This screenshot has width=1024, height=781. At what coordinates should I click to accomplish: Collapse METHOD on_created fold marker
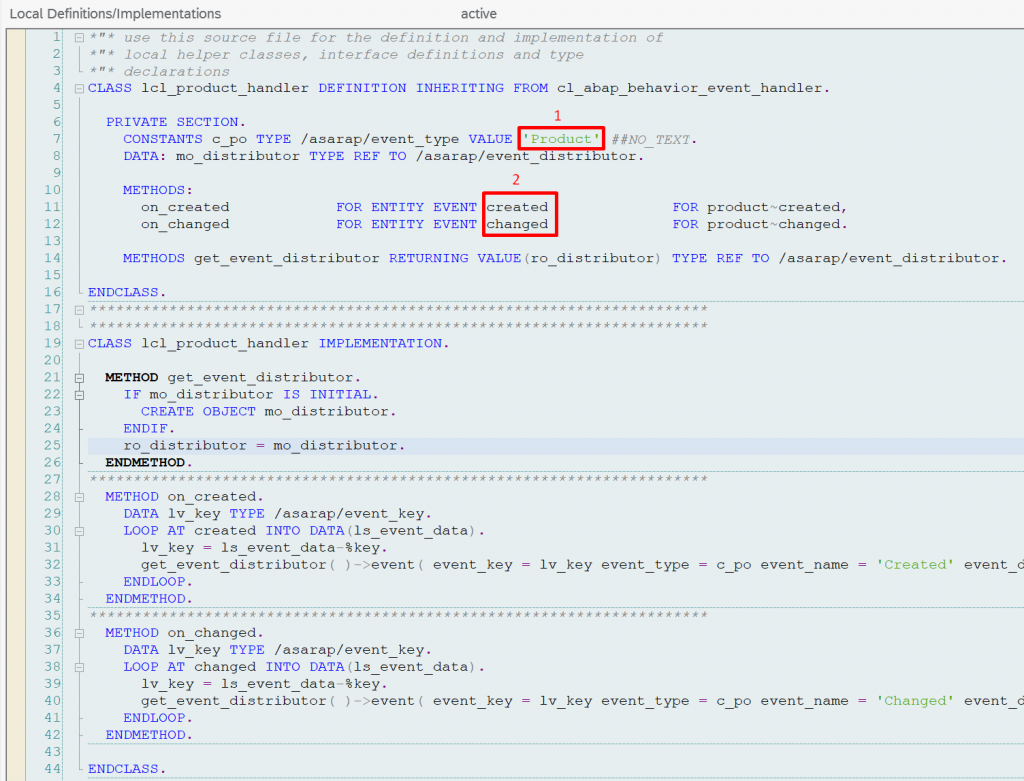coord(79,497)
